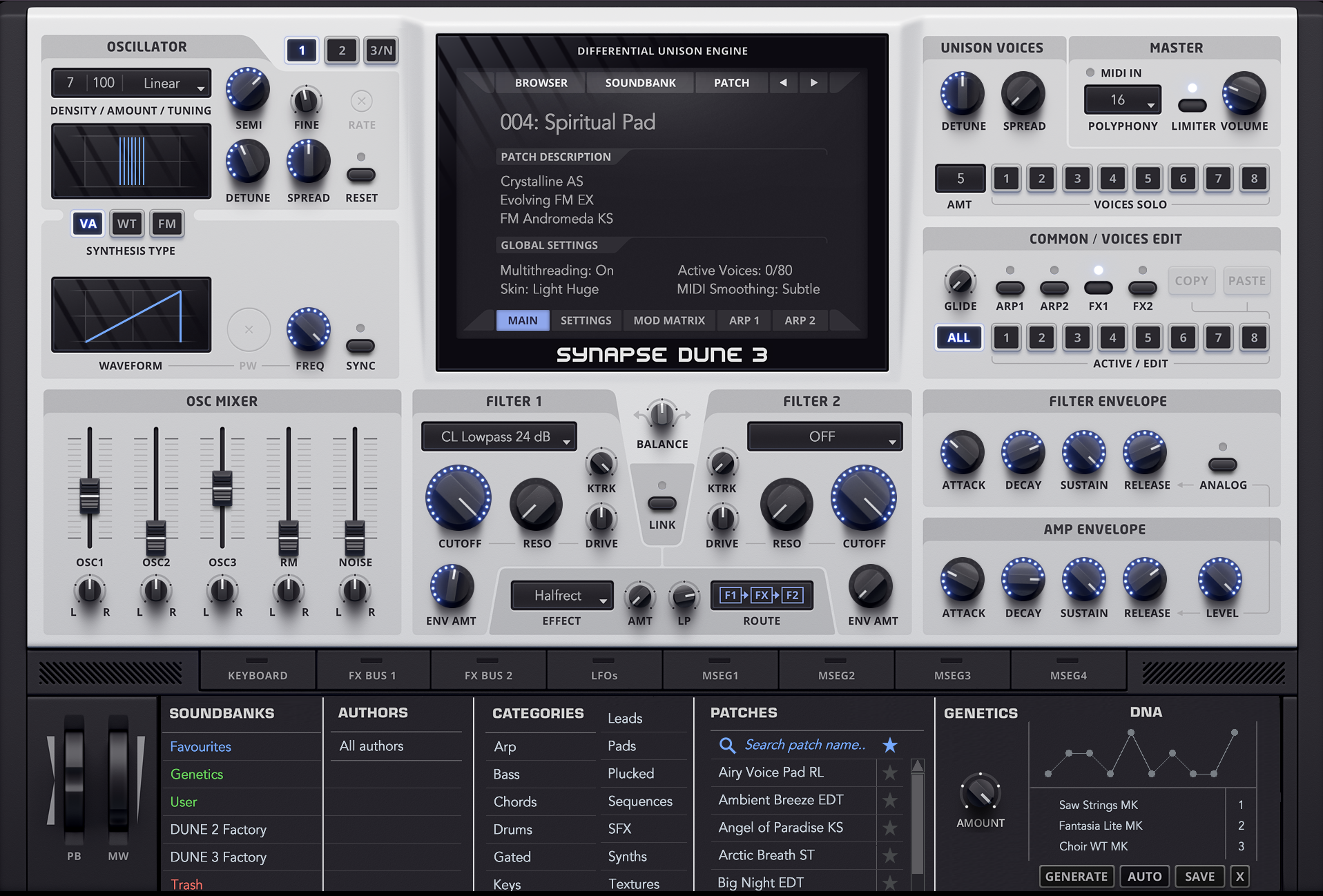The image size is (1323, 896).
Task: Open the Filter 2 type OFF dropdown
Action: point(824,437)
